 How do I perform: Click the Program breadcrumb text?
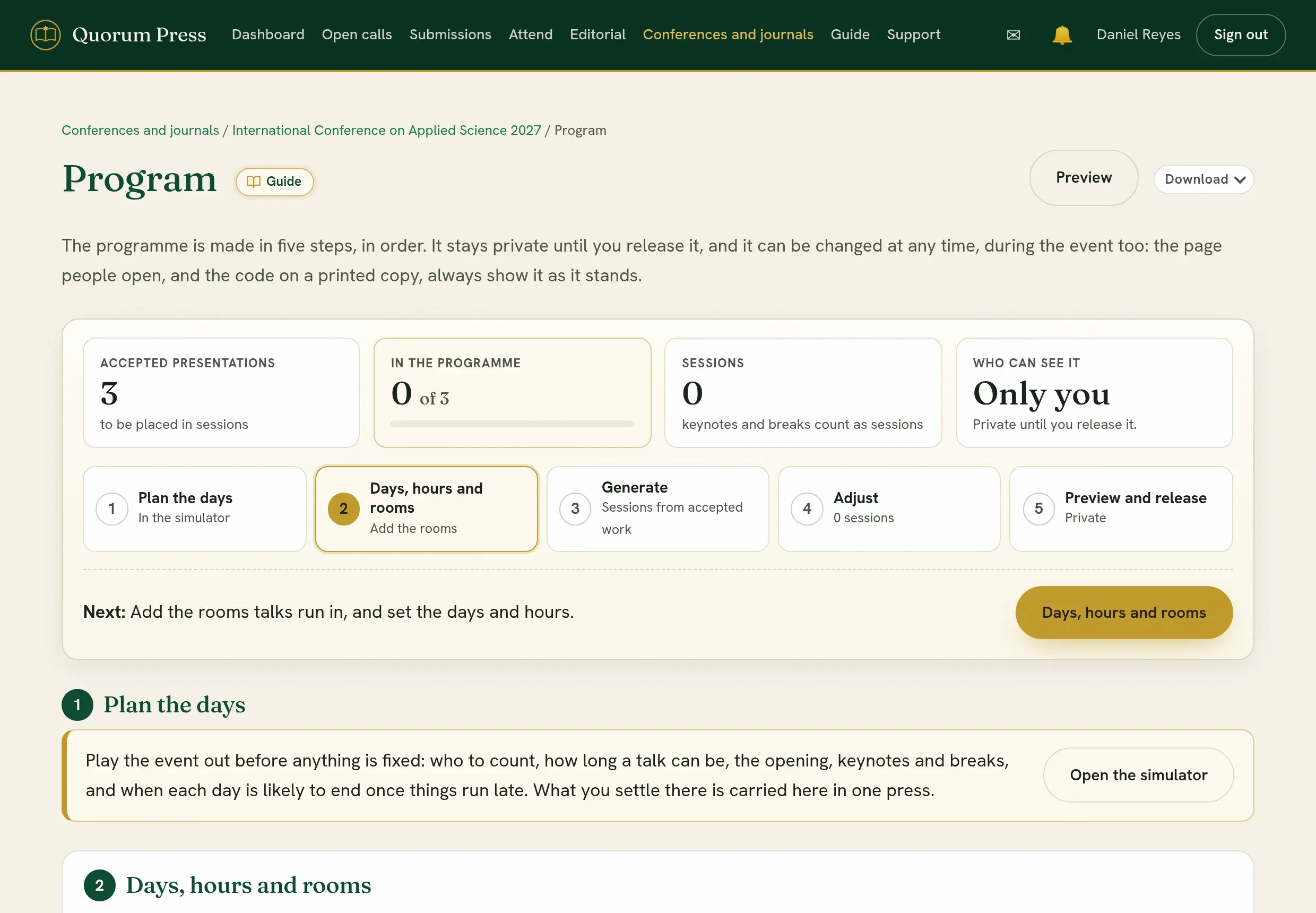click(x=580, y=131)
